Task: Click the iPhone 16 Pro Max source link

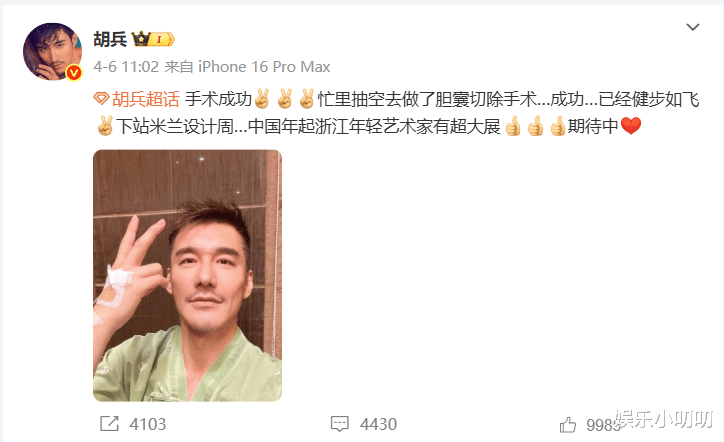Action: [x=264, y=67]
